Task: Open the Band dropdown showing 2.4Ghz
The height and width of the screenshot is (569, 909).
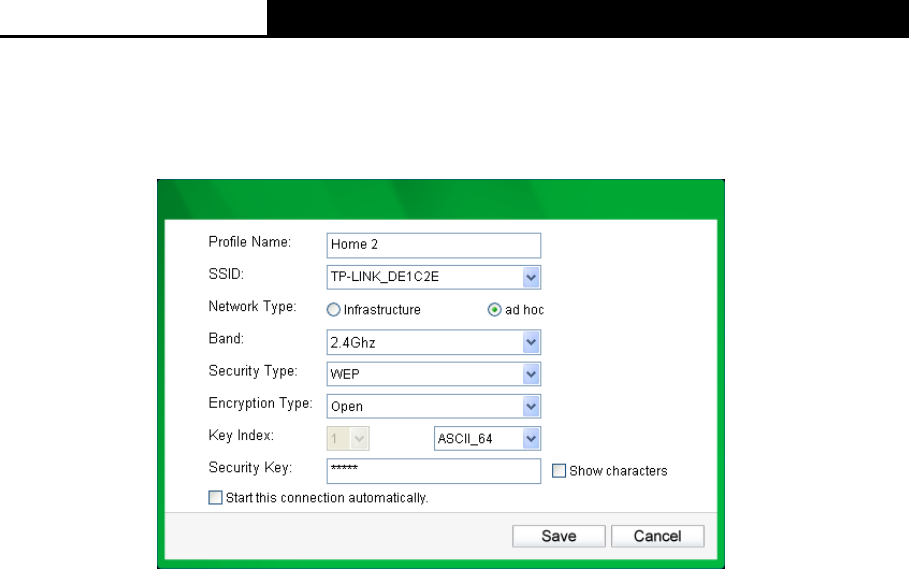Action: [x=434, y=342]
